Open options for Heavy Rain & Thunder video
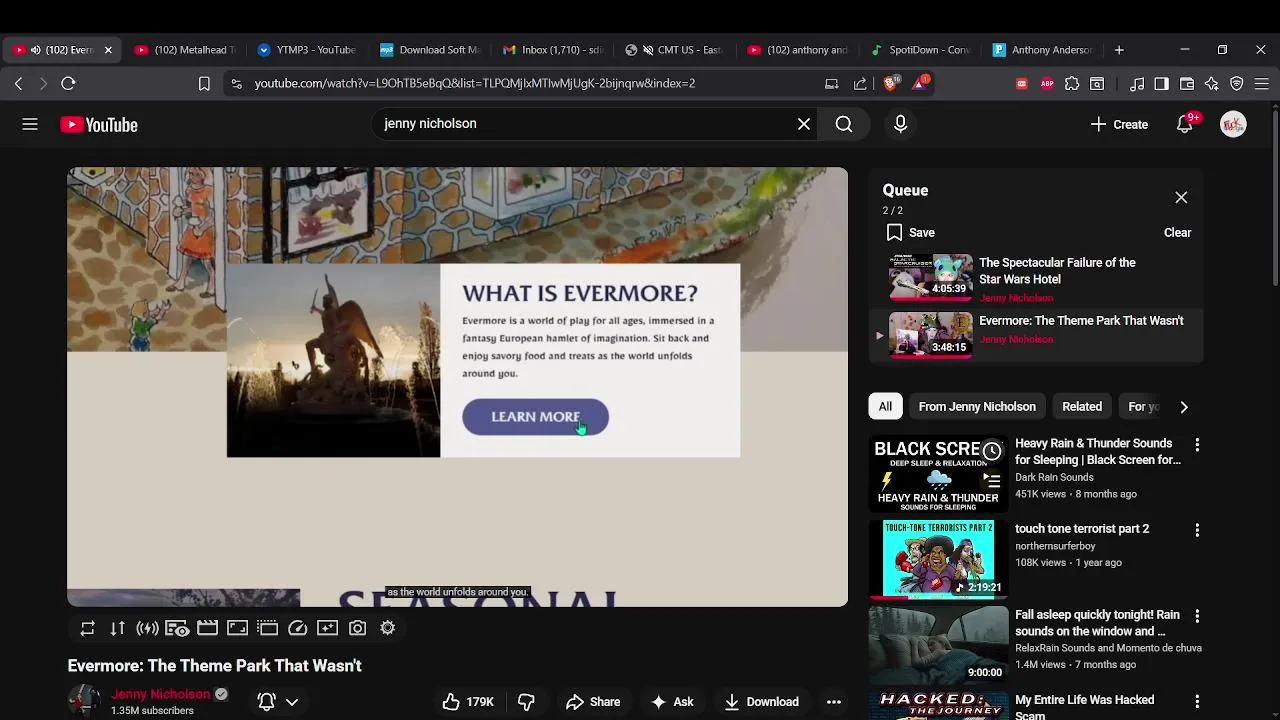1280x720 pixels. (x=1197, y=444)
